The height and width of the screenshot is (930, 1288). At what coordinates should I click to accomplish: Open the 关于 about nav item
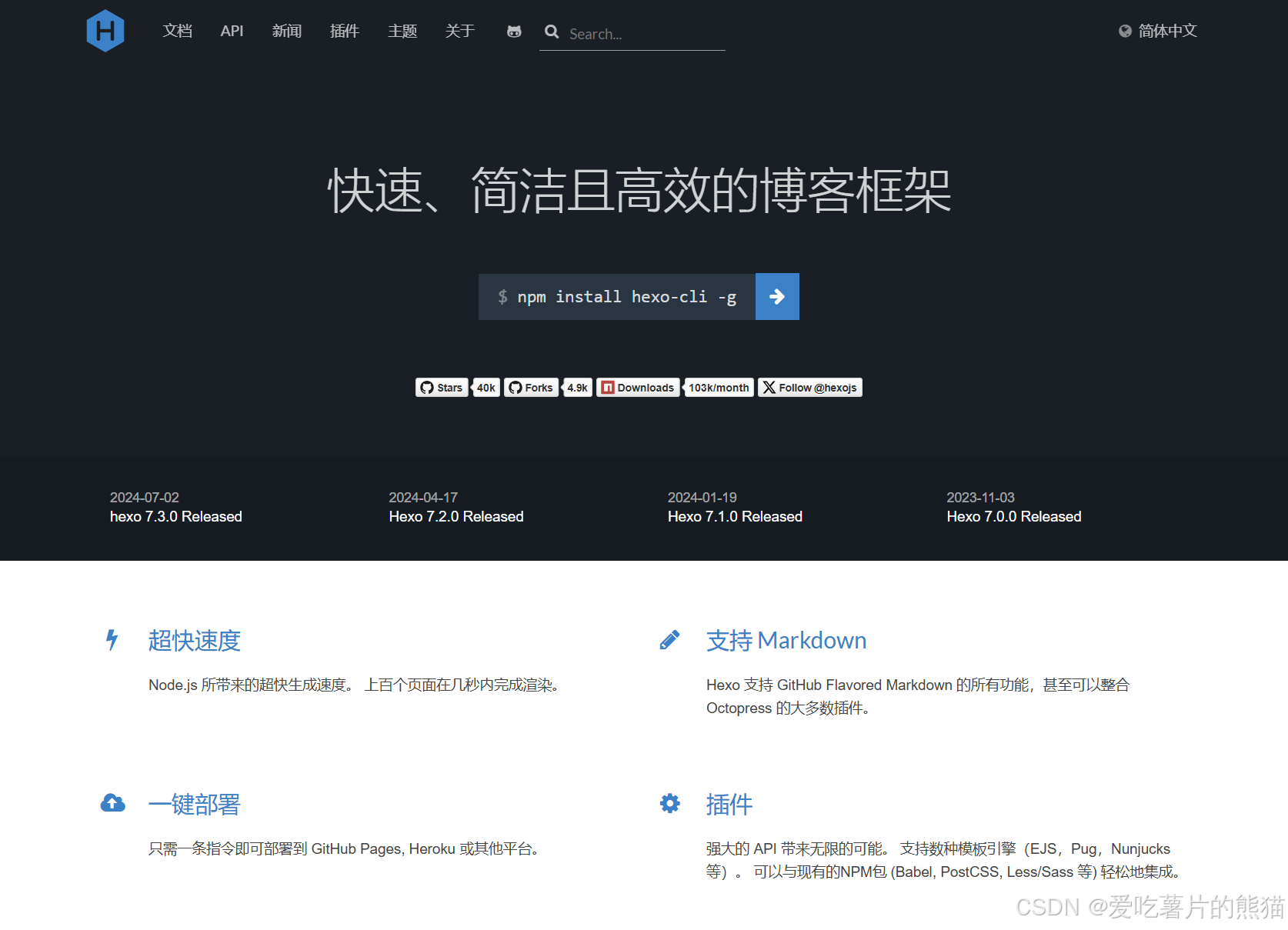pos(460,31)
